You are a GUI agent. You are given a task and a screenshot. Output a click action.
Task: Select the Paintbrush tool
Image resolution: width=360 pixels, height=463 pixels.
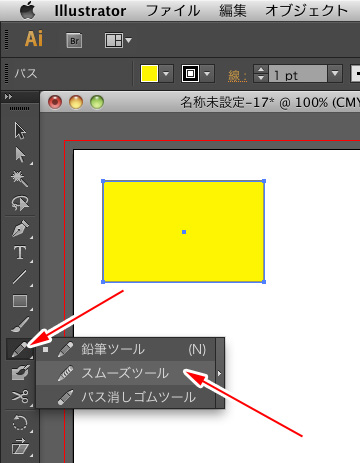[x=20, y=325]
